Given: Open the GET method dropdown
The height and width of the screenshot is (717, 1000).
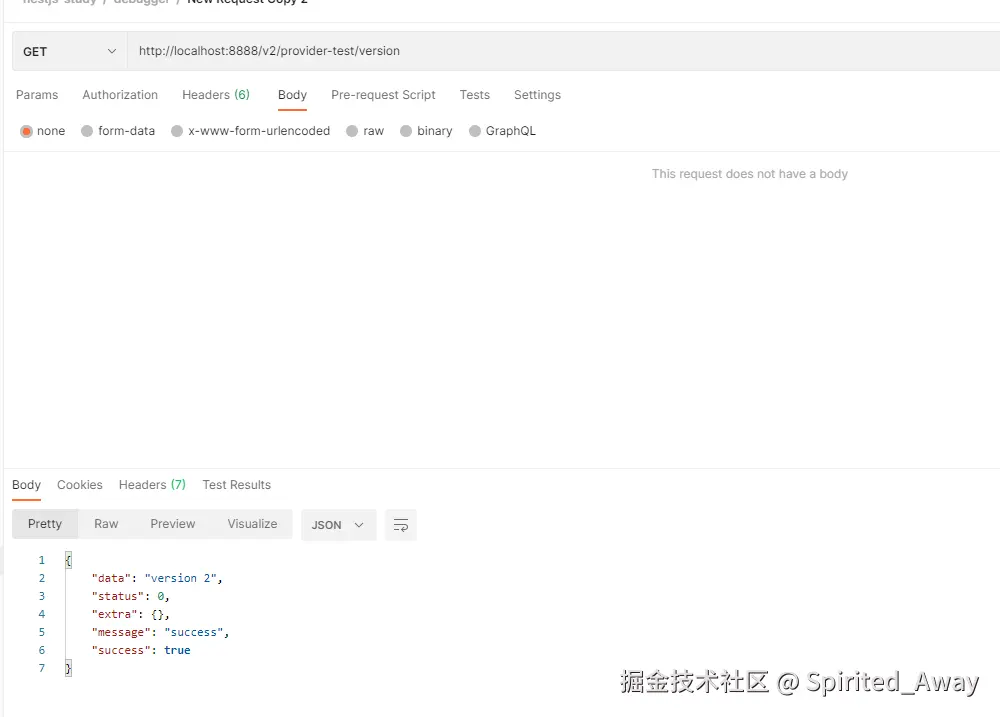Looking at the screenshot, I should click(x=70, y=51).
